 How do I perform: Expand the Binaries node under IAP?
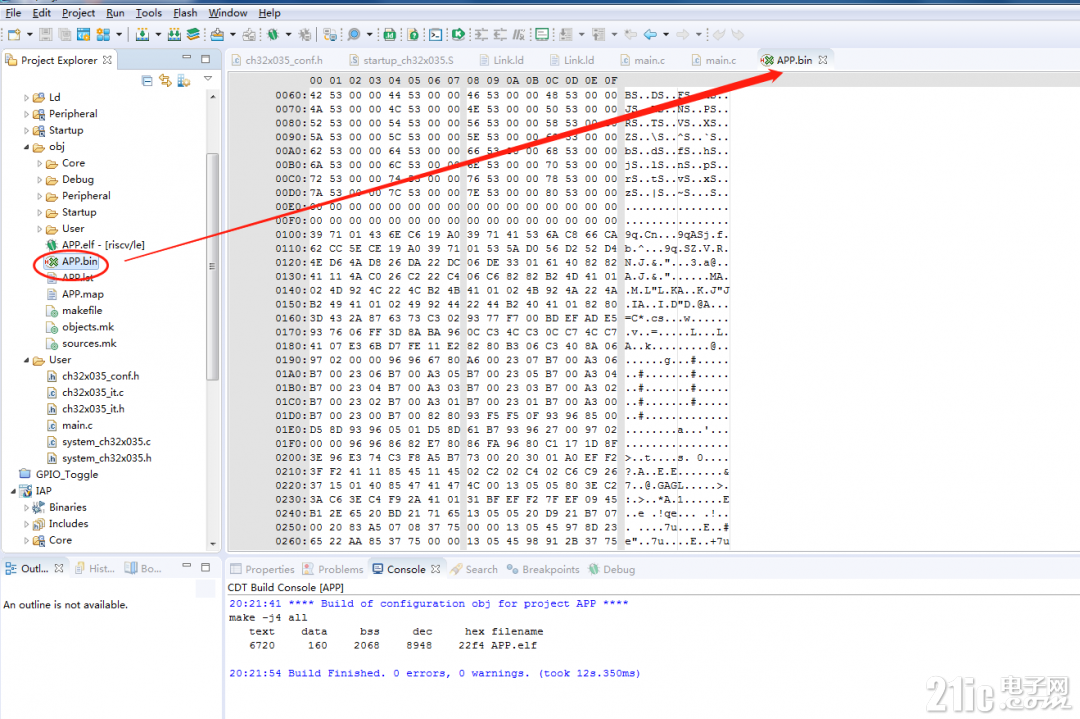point(26,508)
